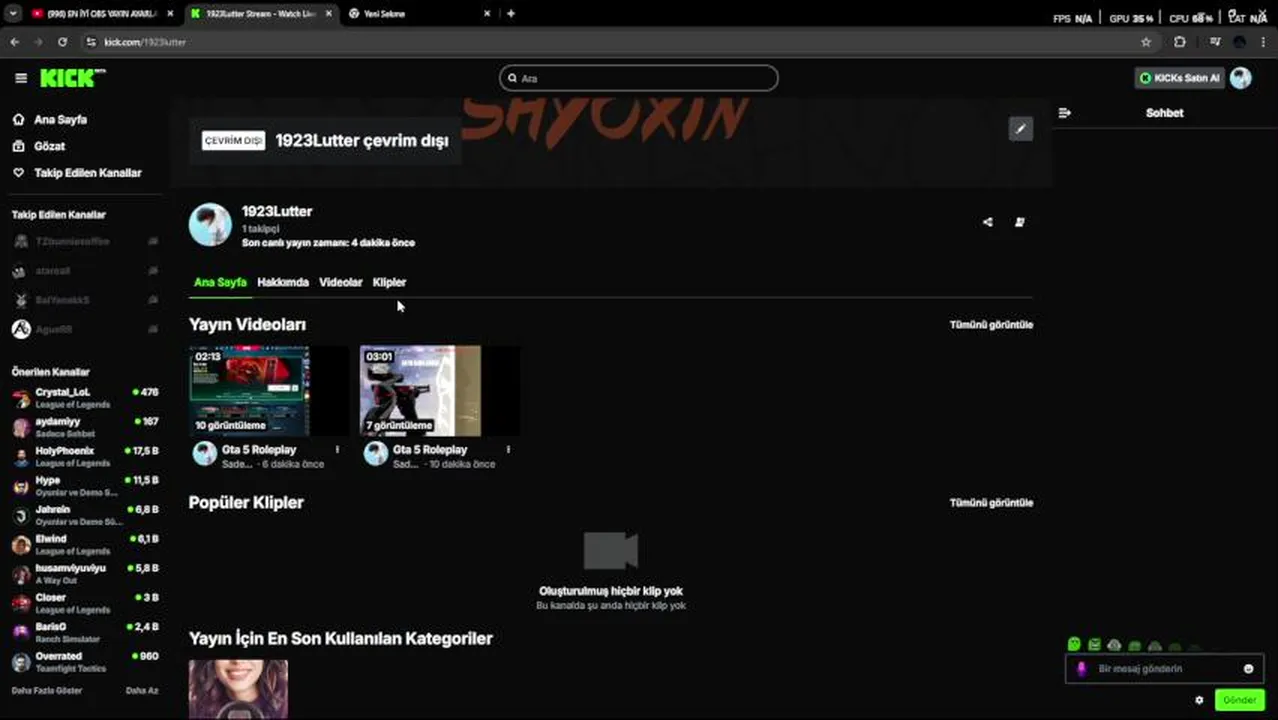The image size is (1278, 720).
Task: Click Tümünü görüntüle for Popüler Klipler
Action: coord(991,503)
